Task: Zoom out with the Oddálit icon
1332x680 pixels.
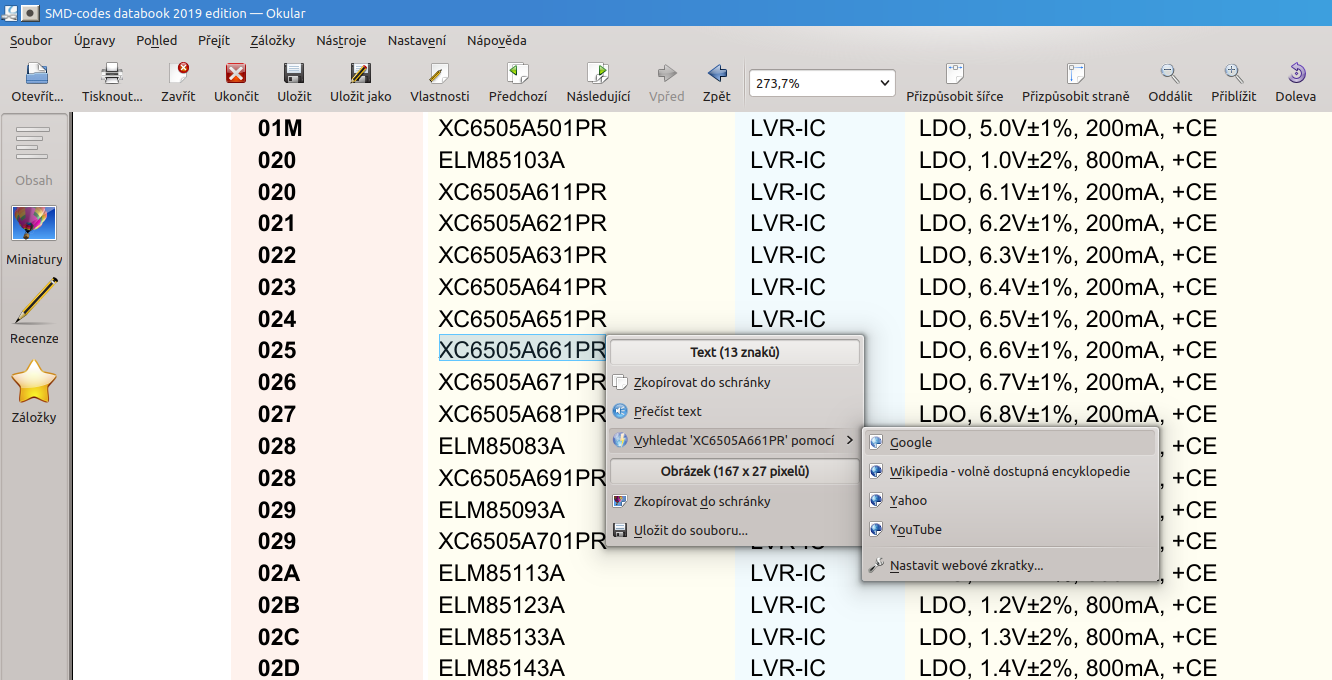Action: (1170, 74)
